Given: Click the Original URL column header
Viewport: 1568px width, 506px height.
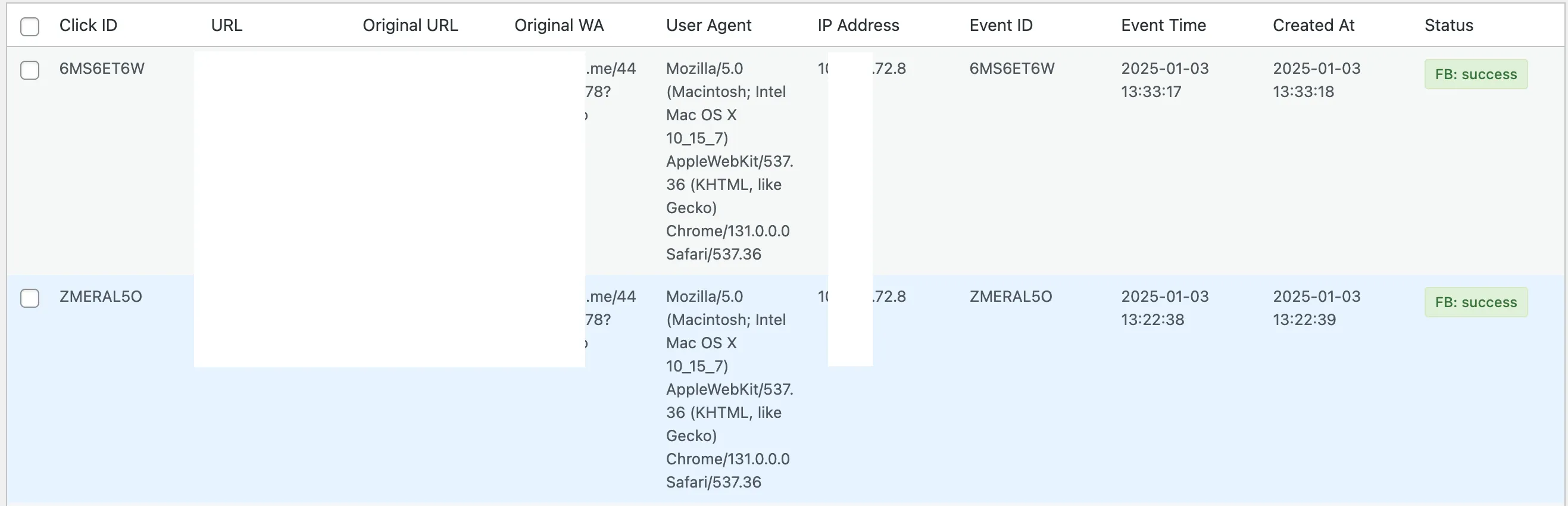Looking at the screenshot, I should point(410,26).
